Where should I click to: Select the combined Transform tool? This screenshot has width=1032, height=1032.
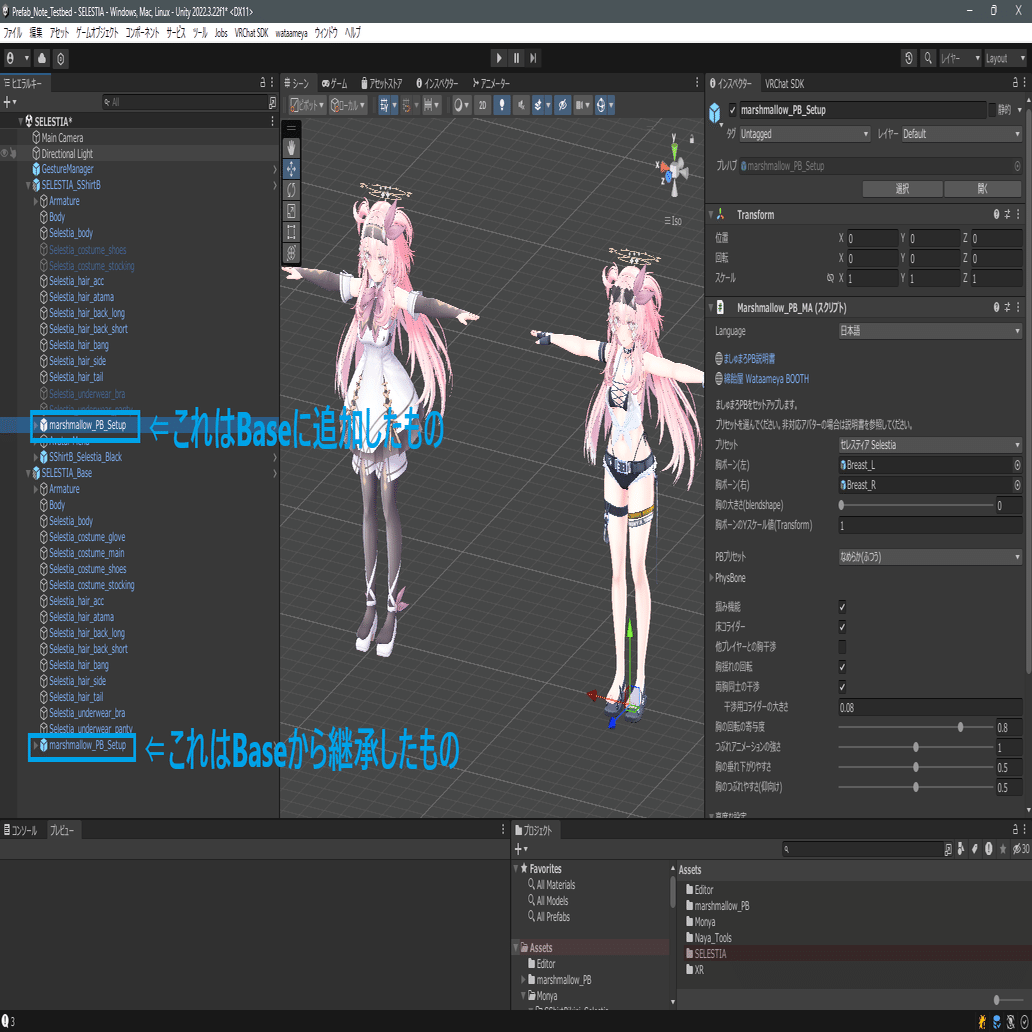[x=292, y=253]
